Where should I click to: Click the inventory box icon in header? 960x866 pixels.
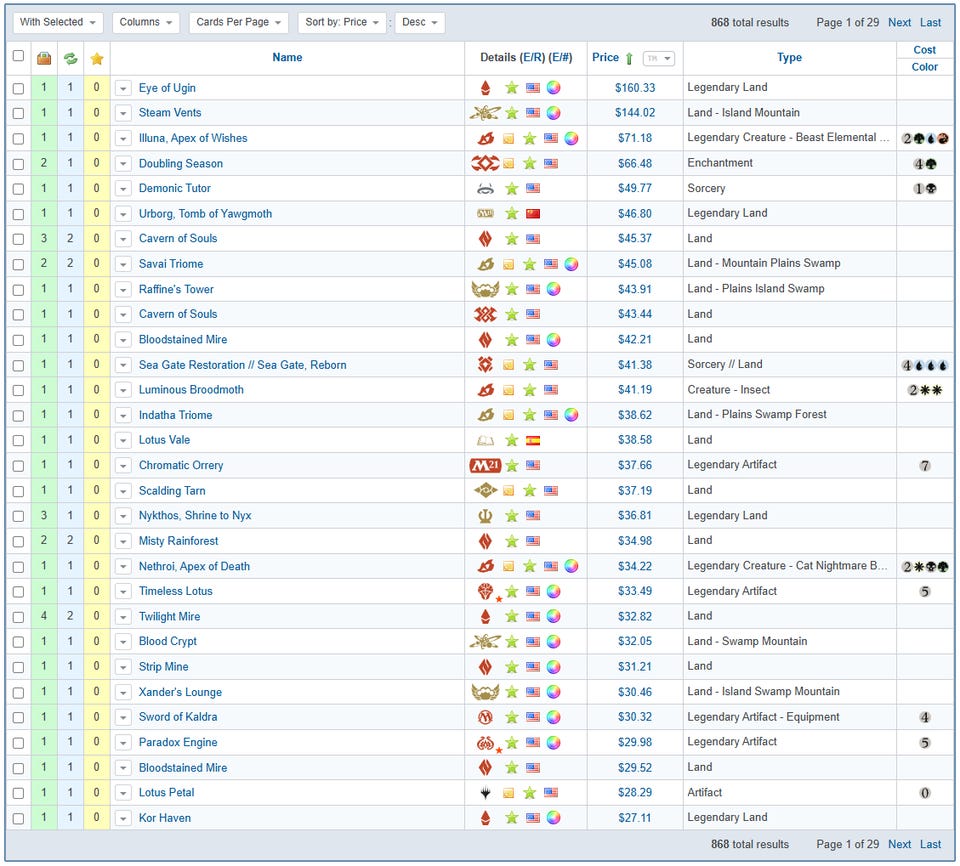43,59
